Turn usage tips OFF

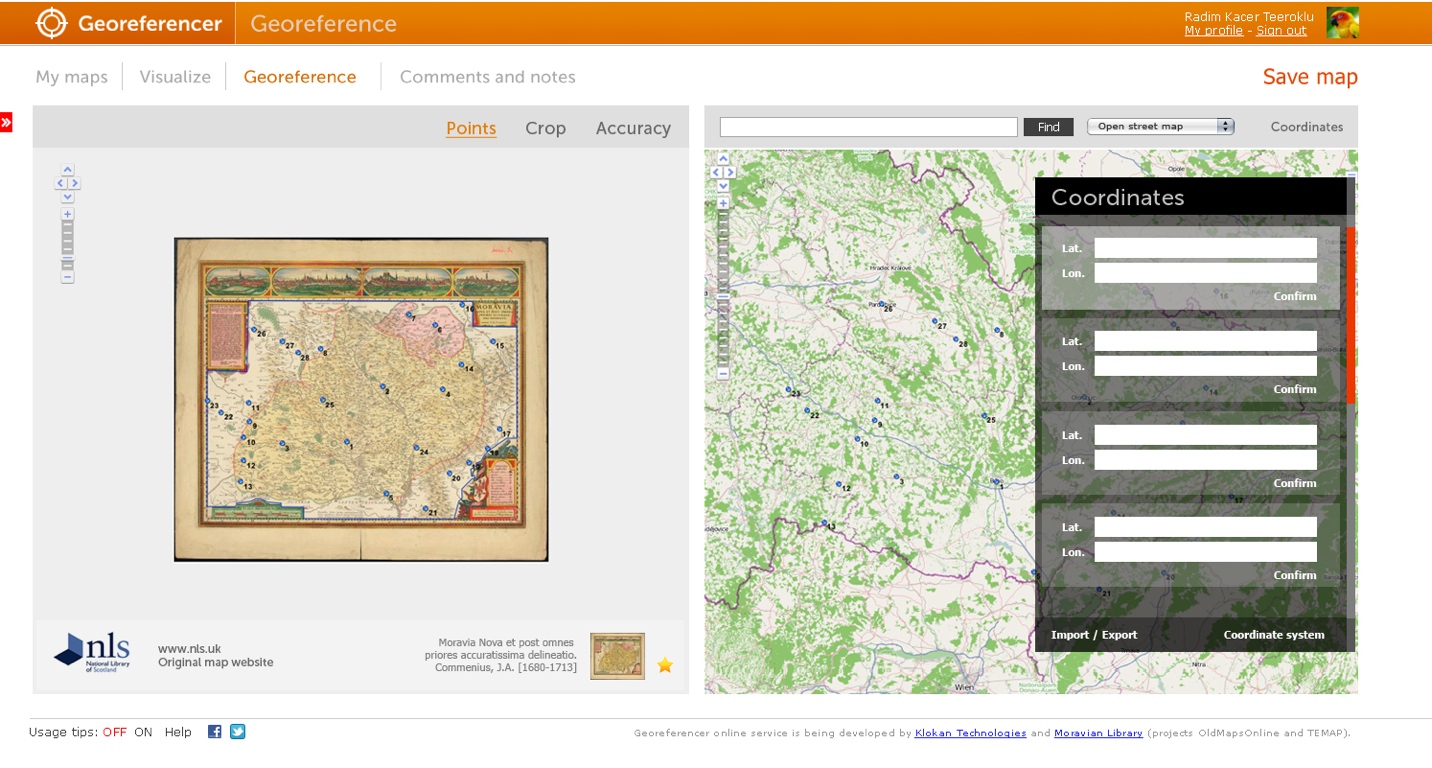coord(115,732)
